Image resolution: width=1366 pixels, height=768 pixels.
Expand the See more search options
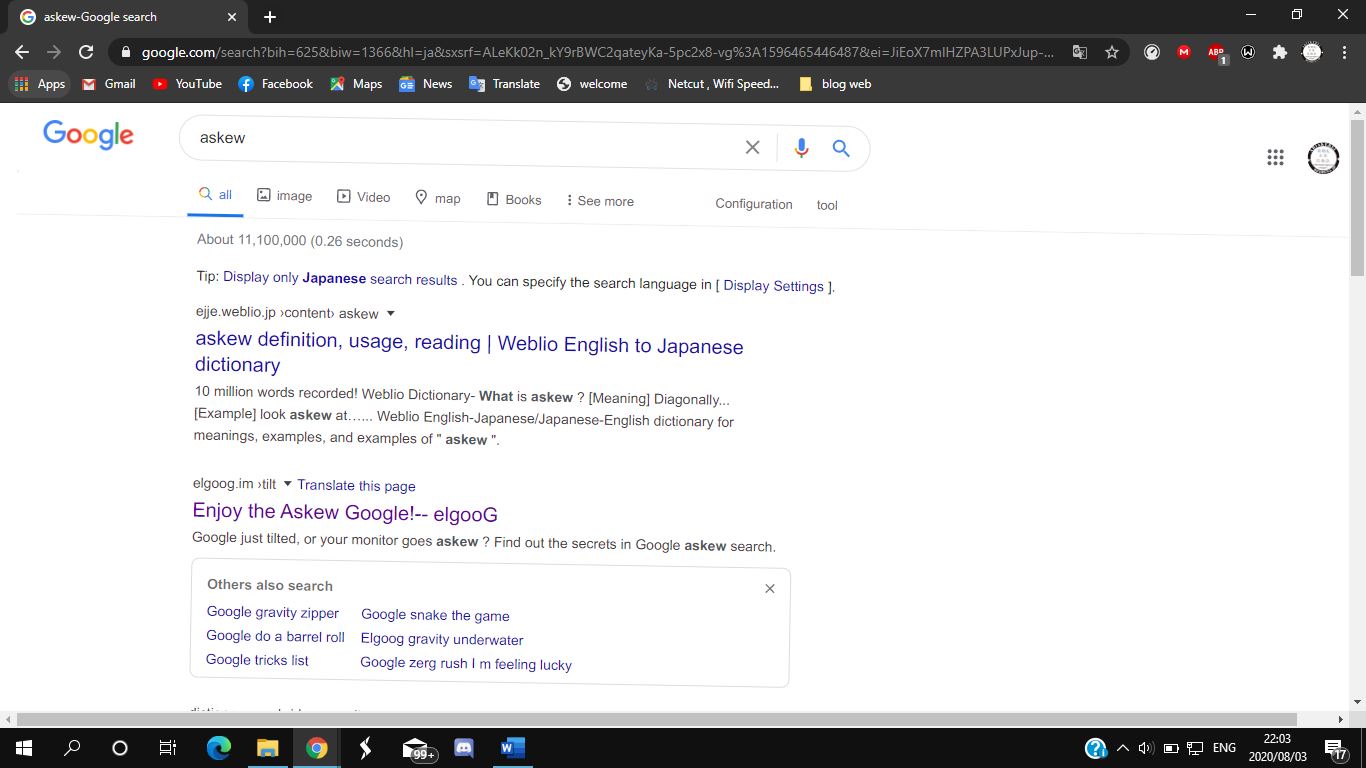click(599, 201)
